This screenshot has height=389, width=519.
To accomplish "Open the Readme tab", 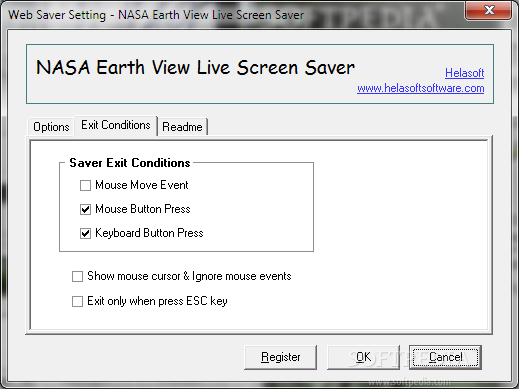I will [182, 127].
